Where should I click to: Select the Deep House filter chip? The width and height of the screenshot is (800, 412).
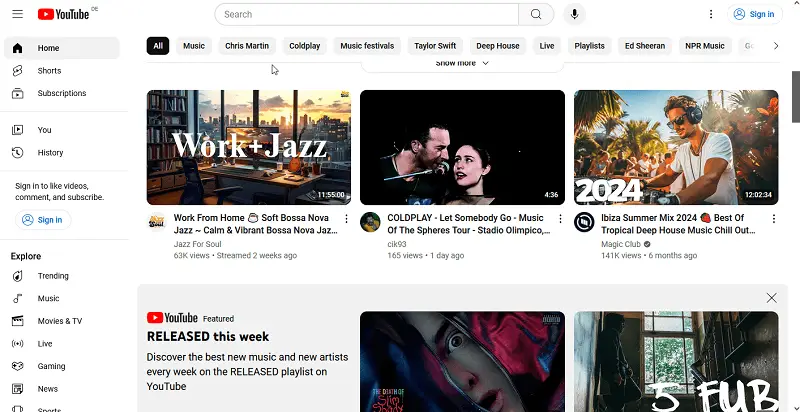click(498, 46)
